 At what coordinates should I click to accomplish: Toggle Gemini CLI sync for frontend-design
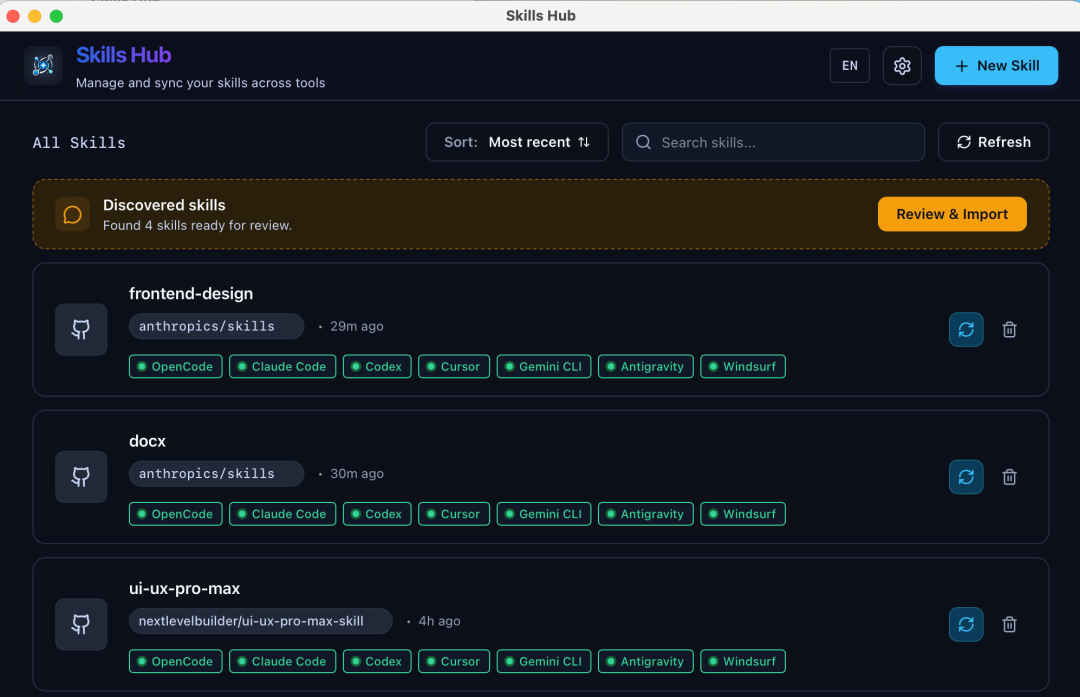tap(543, 366)
